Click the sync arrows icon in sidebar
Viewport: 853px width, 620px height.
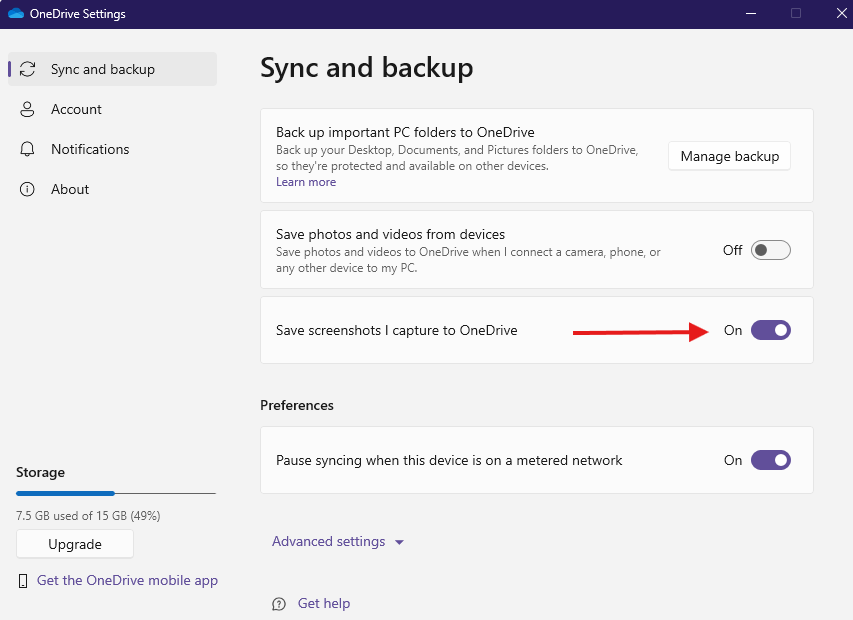click(27, 69)
